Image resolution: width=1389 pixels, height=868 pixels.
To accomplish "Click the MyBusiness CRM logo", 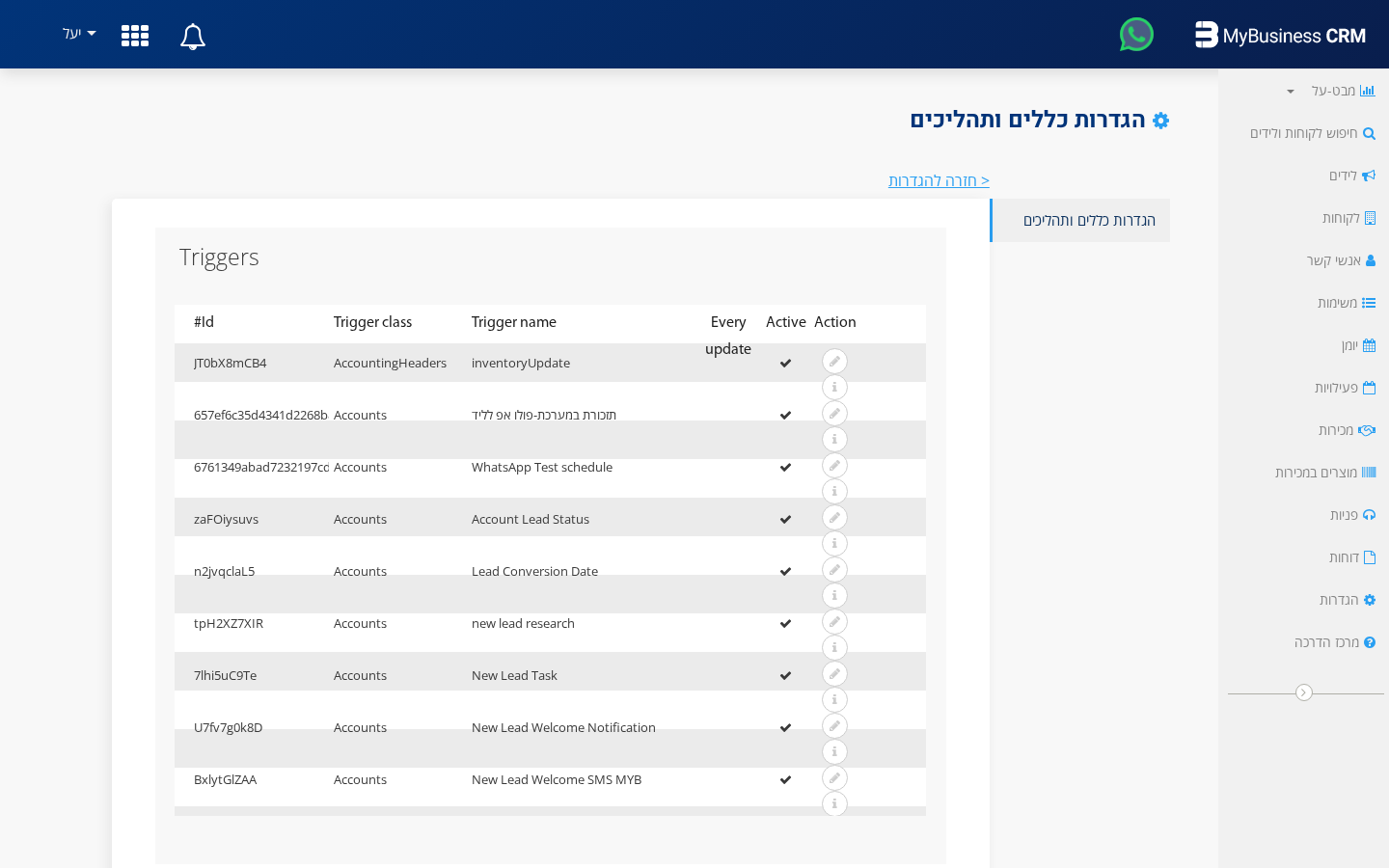I will (x=1280, y=35).
